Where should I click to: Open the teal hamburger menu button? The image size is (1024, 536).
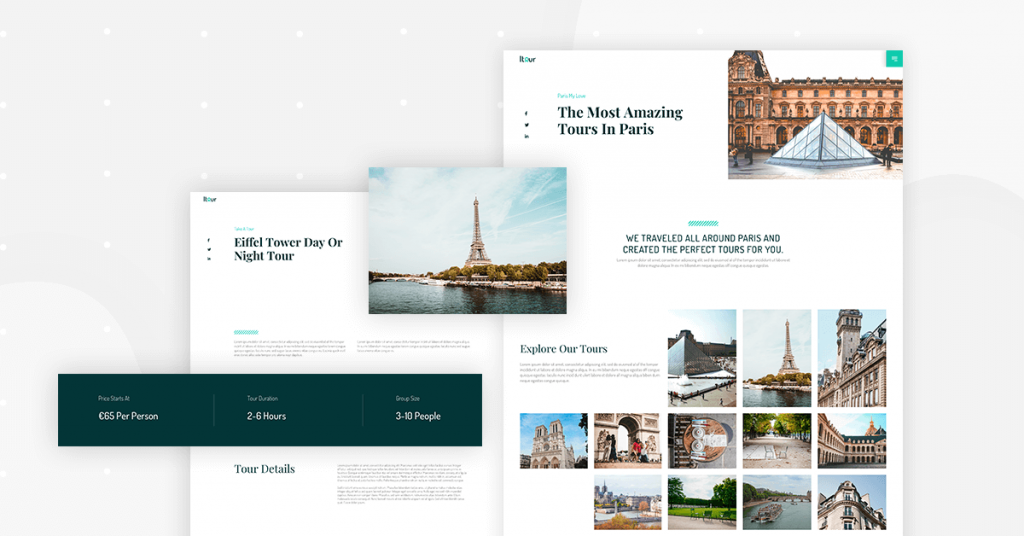(x=894, y=59)
